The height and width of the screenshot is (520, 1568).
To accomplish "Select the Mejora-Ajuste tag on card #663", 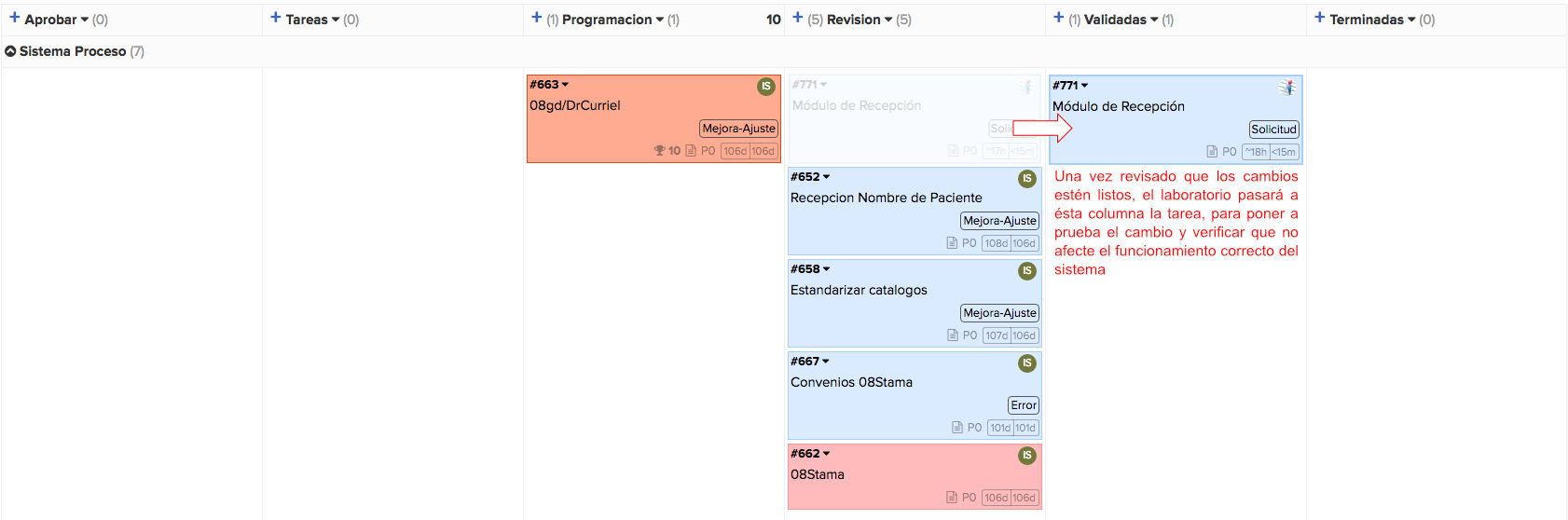I will click(x=738, y=129).
